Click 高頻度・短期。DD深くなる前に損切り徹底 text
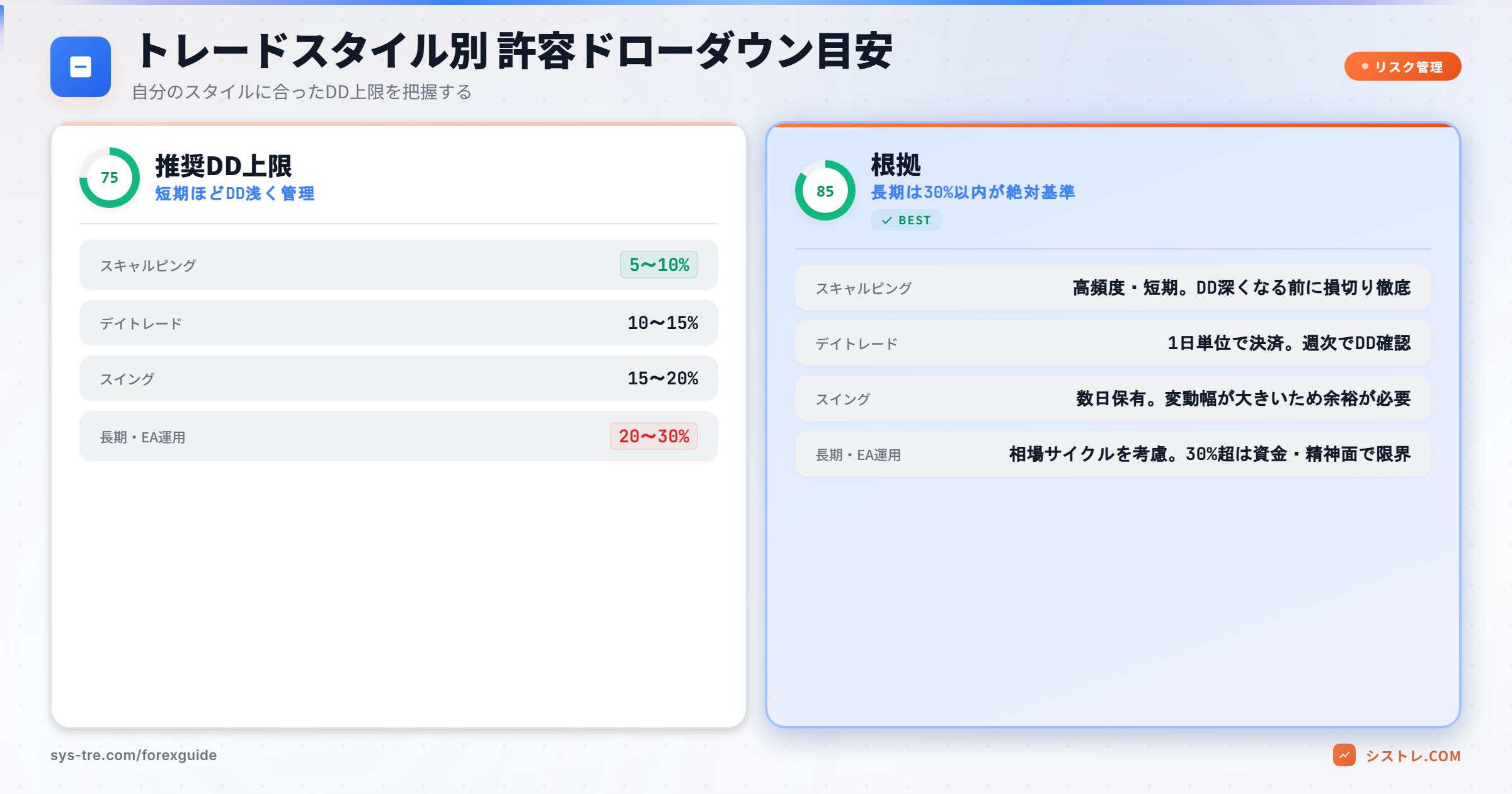Viewport: 1512px width, 794px height. [1242, 287]
